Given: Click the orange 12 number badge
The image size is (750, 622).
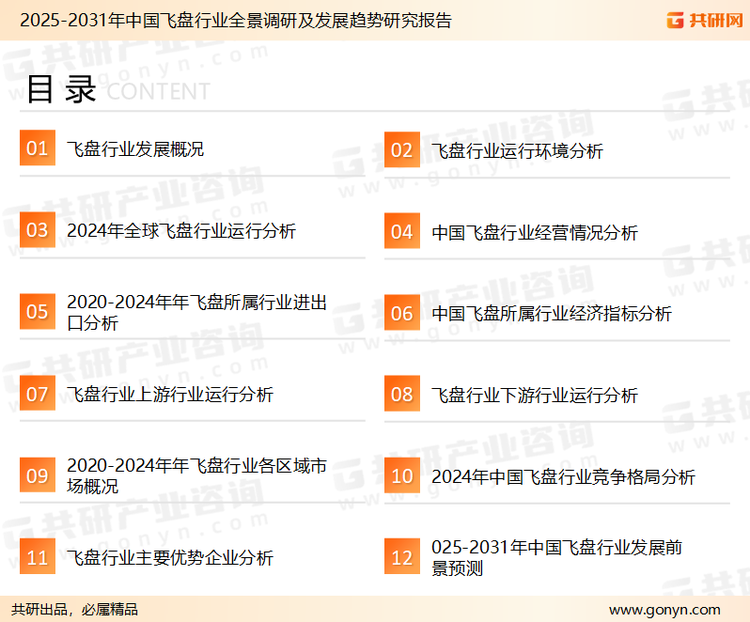Looking at the screenshot, I should pos(402,557).
